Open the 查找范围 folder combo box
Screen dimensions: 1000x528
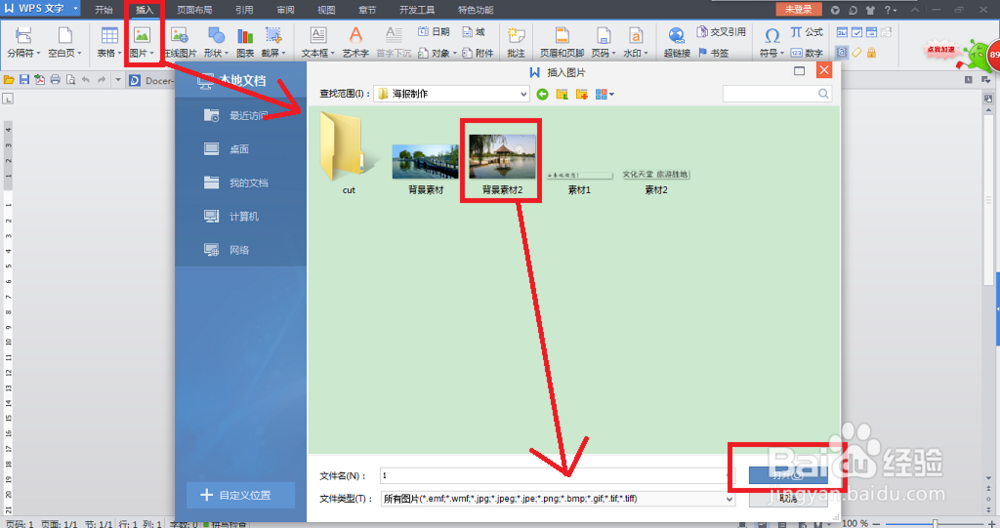(452, 94)
